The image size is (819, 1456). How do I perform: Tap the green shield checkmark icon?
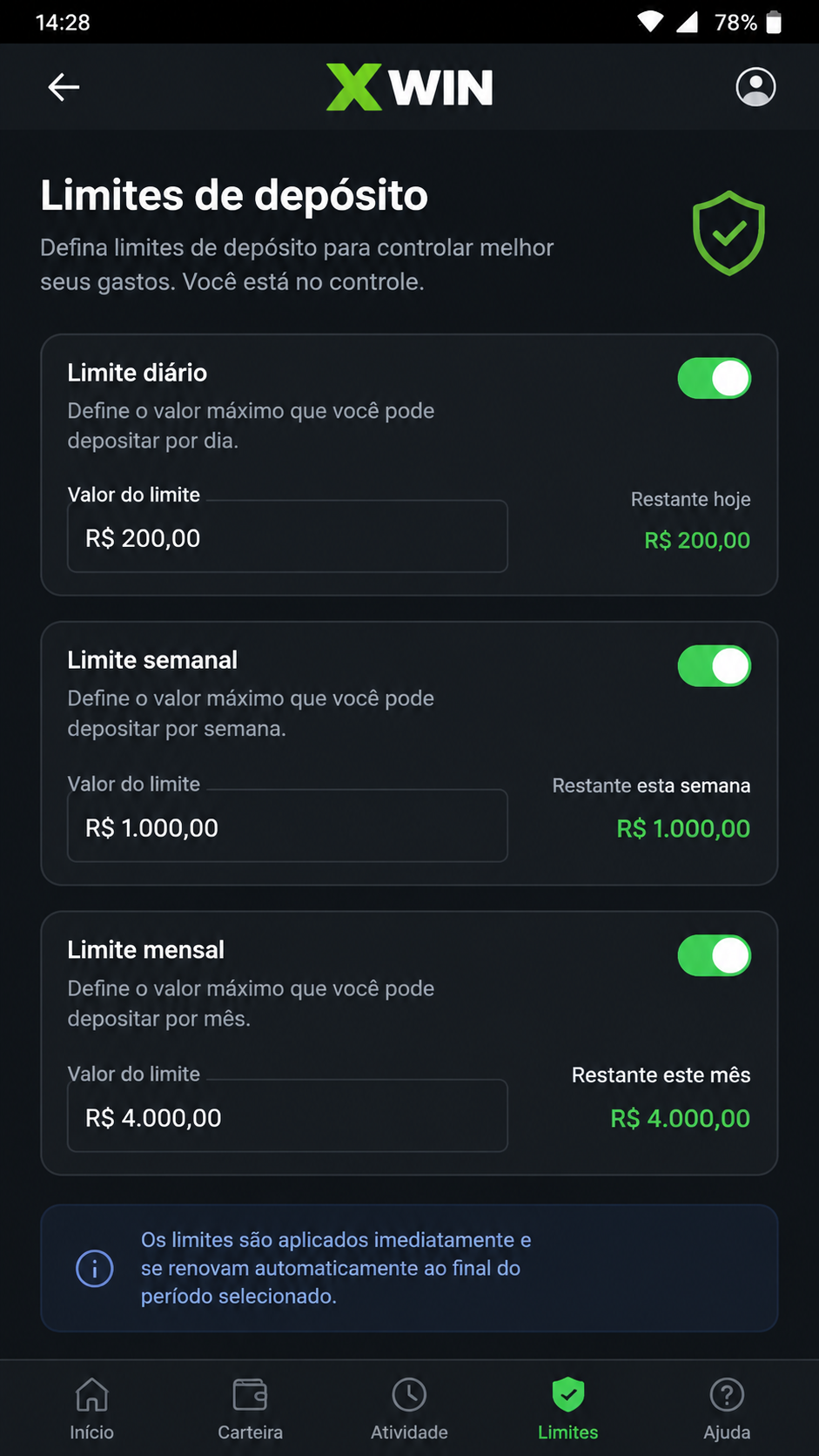pyautogui.click(x=728, y=233)
